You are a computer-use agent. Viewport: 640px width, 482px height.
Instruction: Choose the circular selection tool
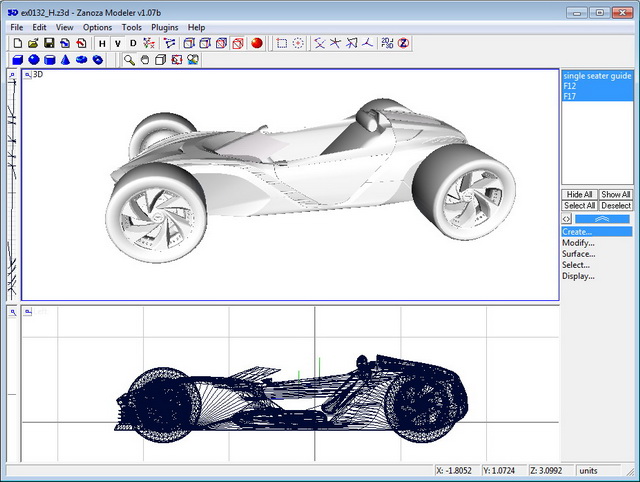click(298, 43)
